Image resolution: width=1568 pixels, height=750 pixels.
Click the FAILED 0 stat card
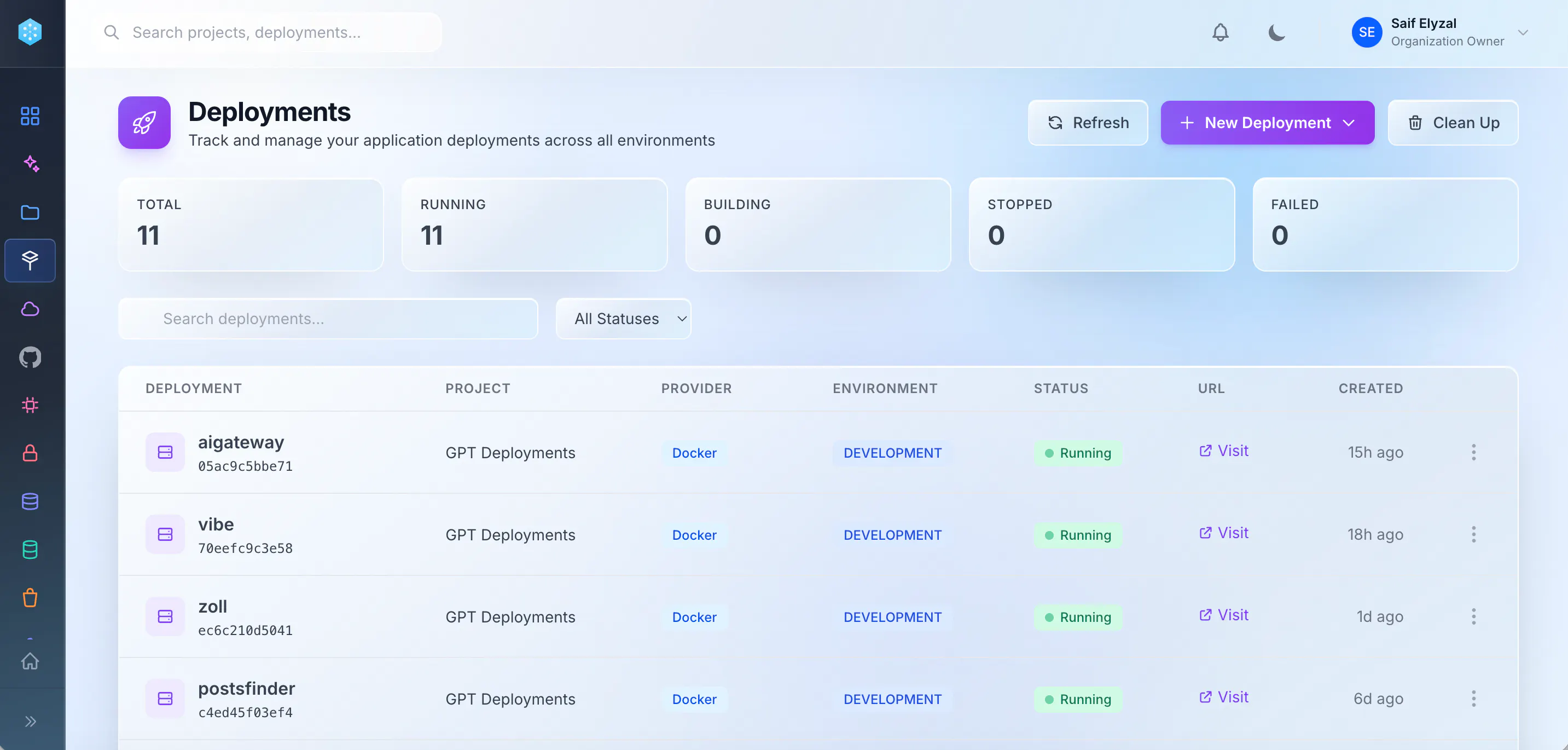(1385, 225)
